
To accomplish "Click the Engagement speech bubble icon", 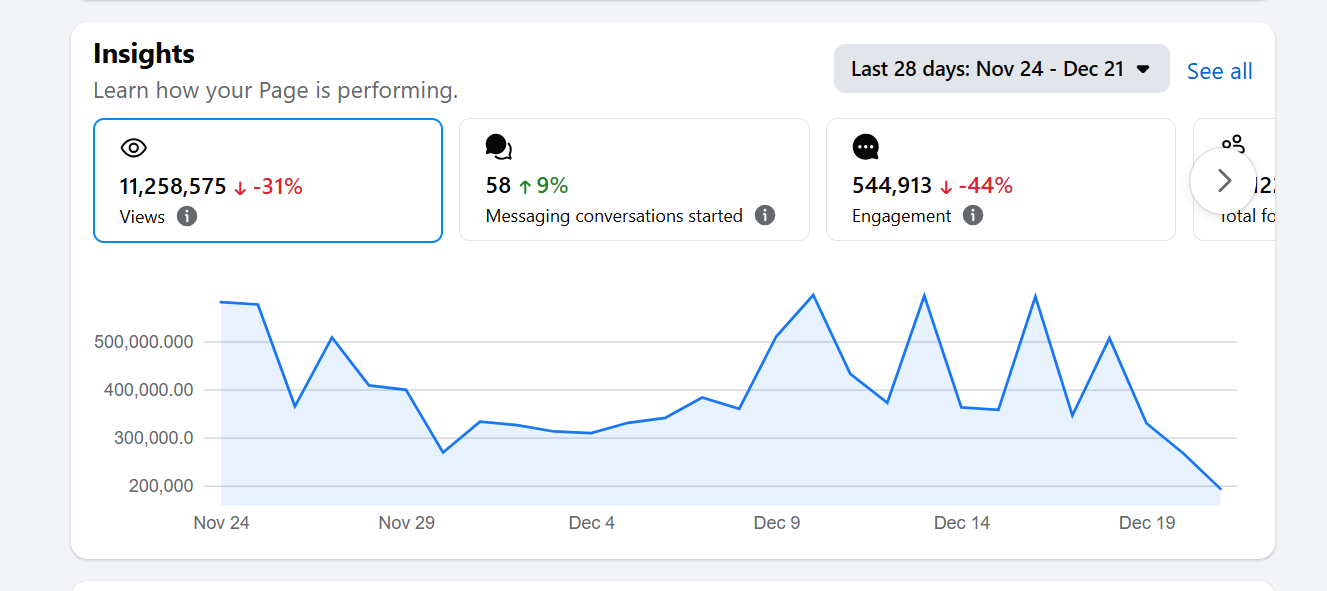I will pyautogui.click(x=866, y=147).
